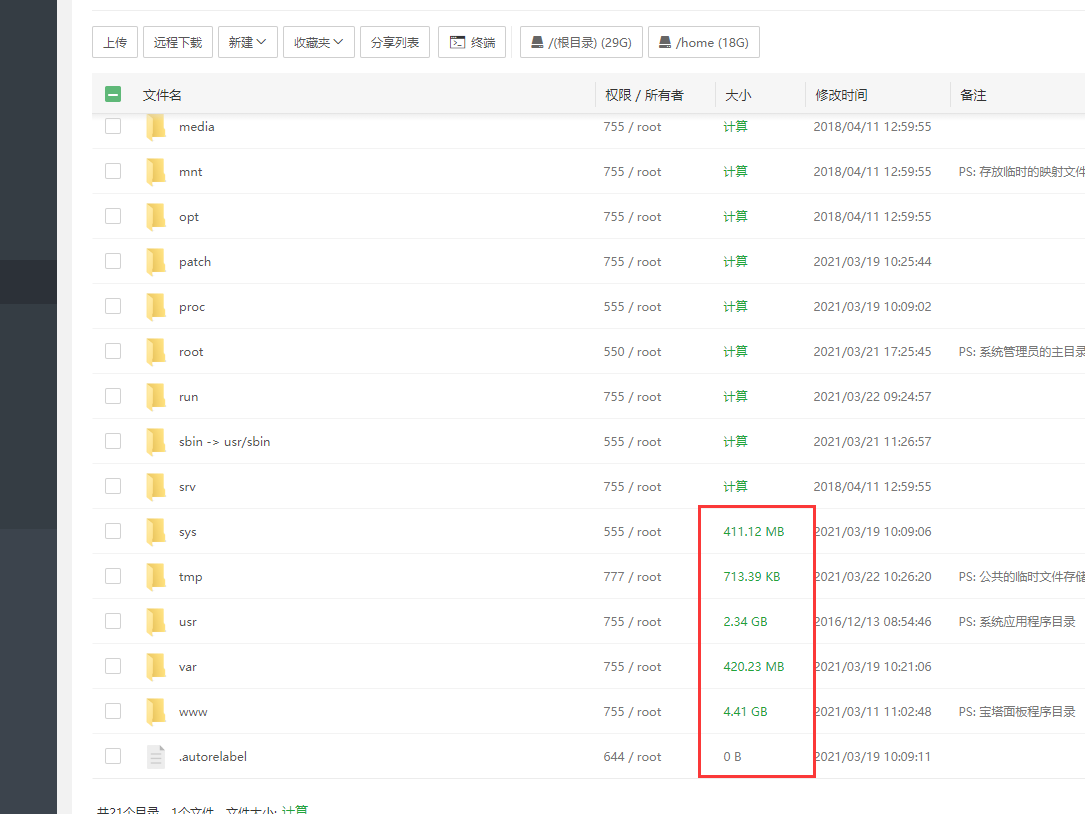1085x814 pixels.
Task: Click 计算 link for the root folder size
Action: (735, 351)
